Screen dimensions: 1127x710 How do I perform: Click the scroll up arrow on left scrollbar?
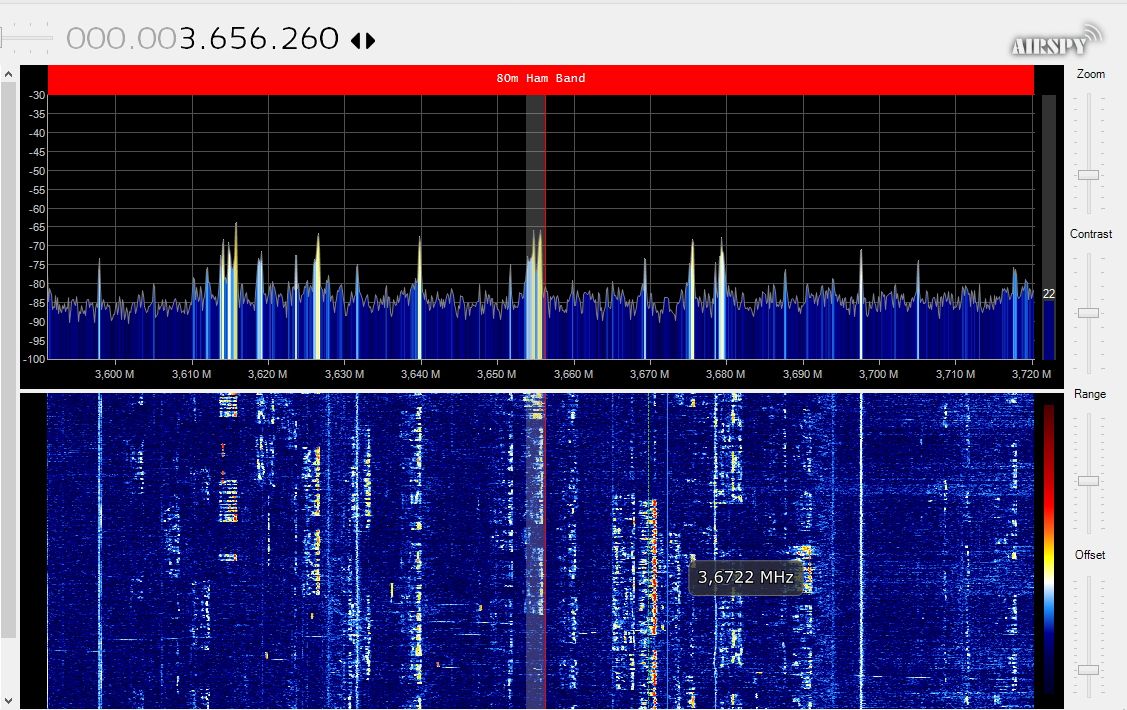(8, 74)
